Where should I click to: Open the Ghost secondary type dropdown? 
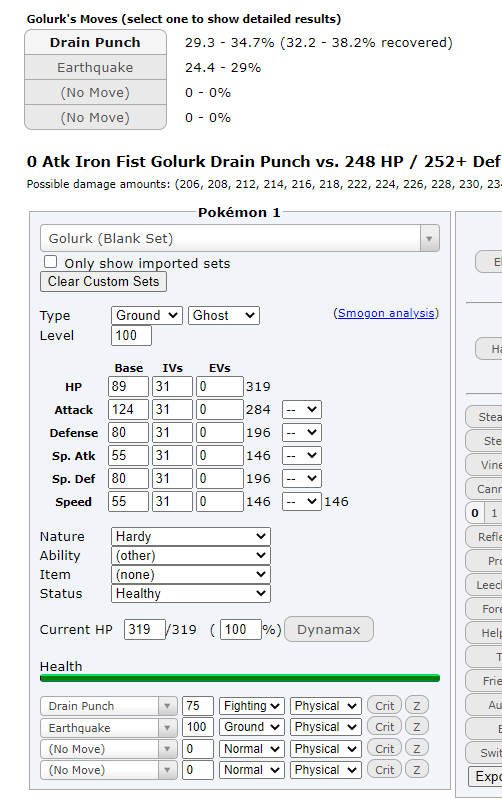coord(224,315)
